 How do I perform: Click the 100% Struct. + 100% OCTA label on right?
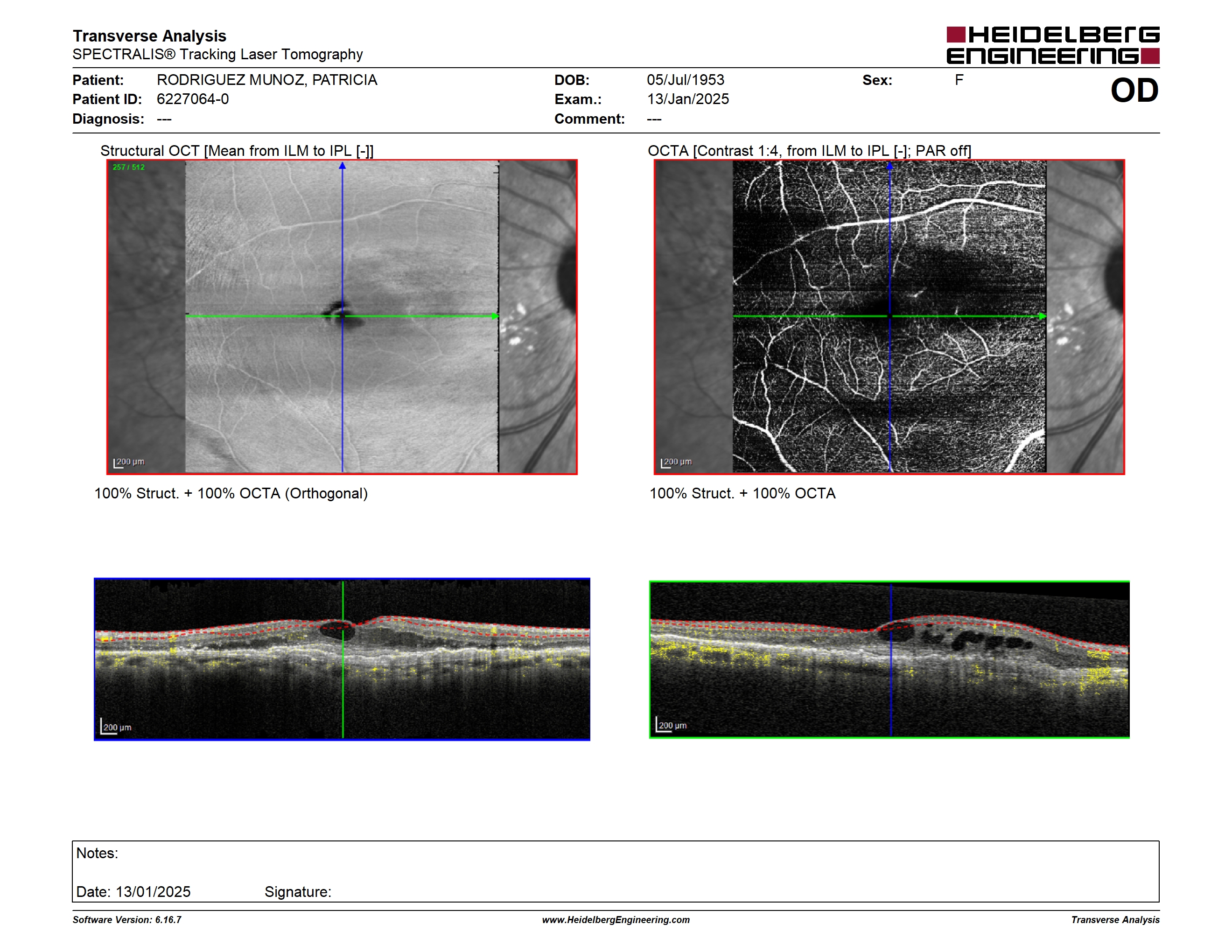(x=742, y=493)
